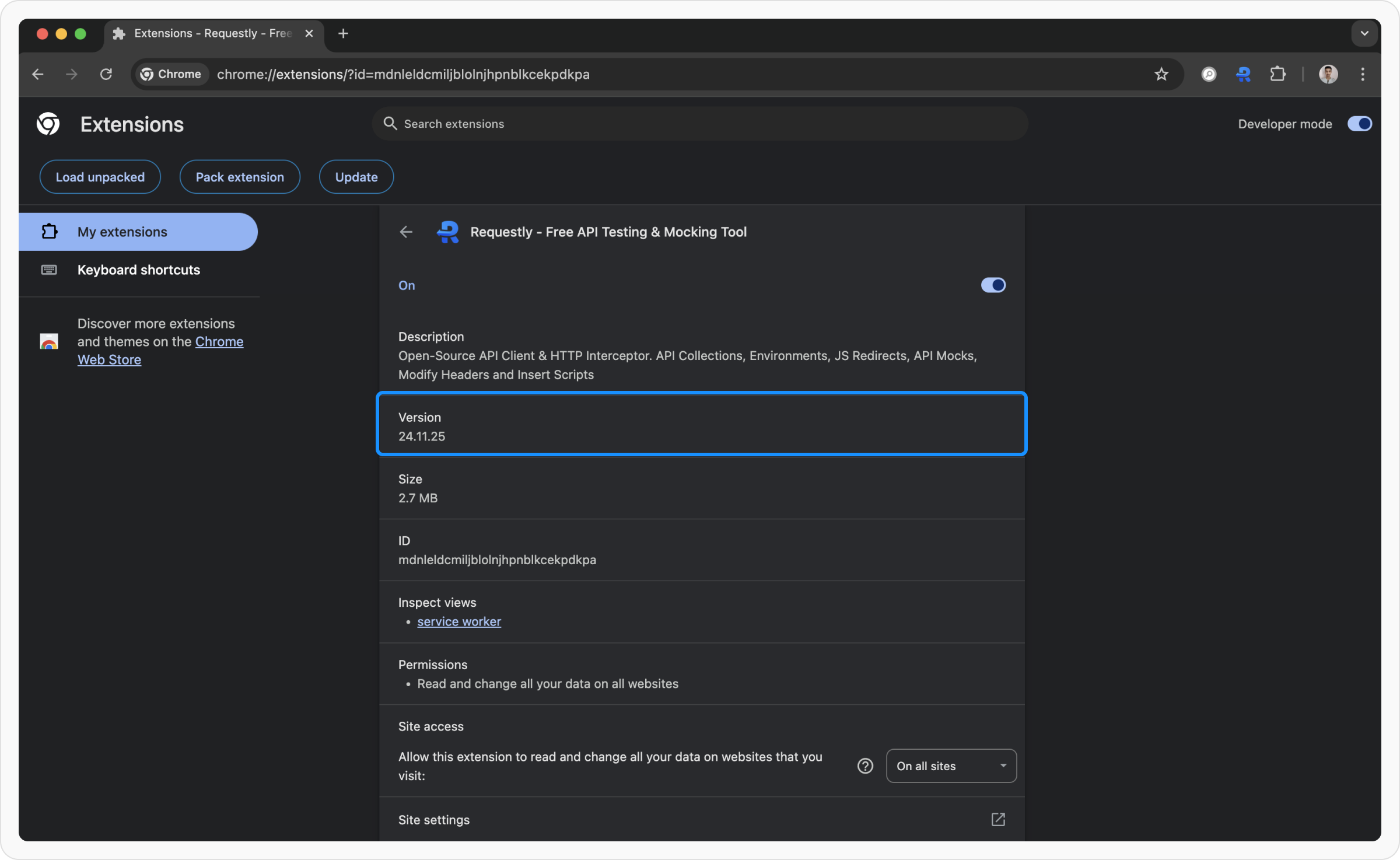Viewport: 1400px width, 860px height.
Task: Click the profile avatar in the toolbar
Action: coord(1328,74)
